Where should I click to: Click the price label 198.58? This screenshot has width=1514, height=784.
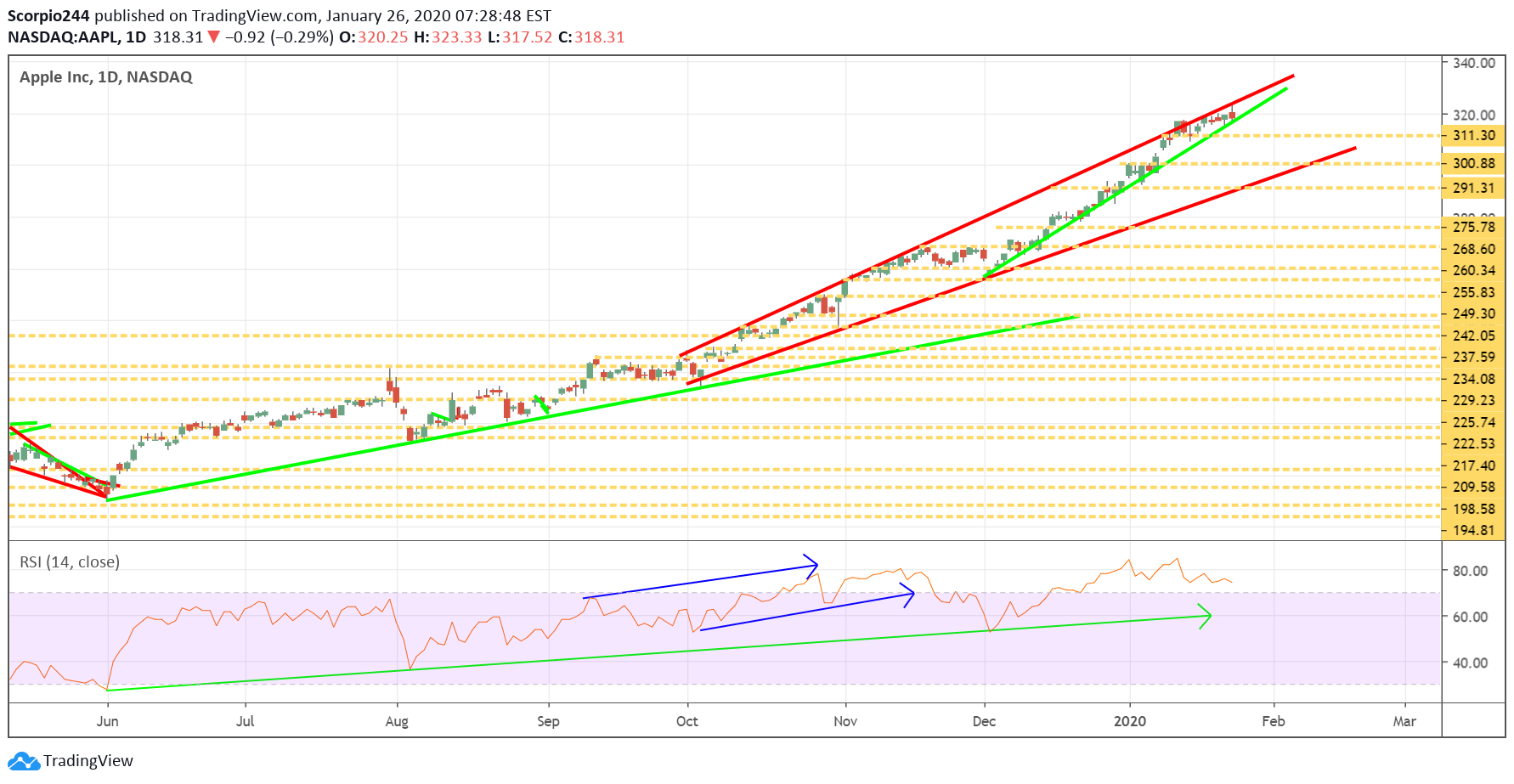[x=1473, y=510]
